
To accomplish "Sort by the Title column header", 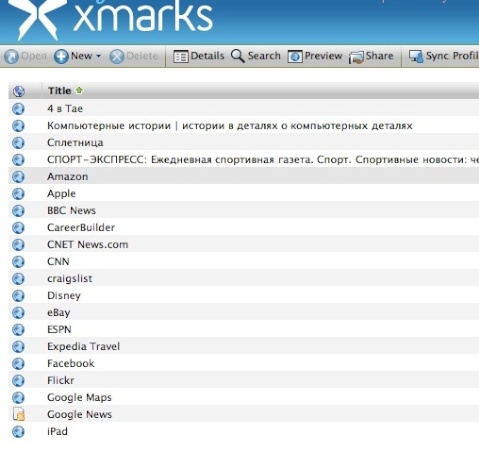I will coord(59,91).
